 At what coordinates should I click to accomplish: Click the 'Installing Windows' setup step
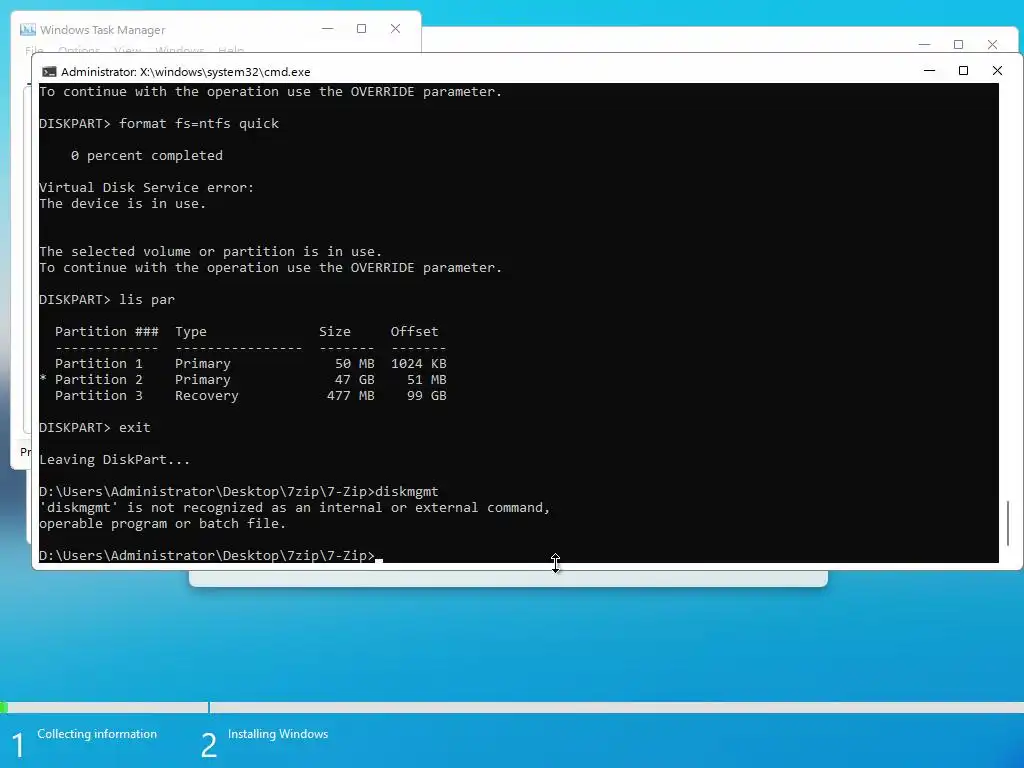tap(278, 734)
